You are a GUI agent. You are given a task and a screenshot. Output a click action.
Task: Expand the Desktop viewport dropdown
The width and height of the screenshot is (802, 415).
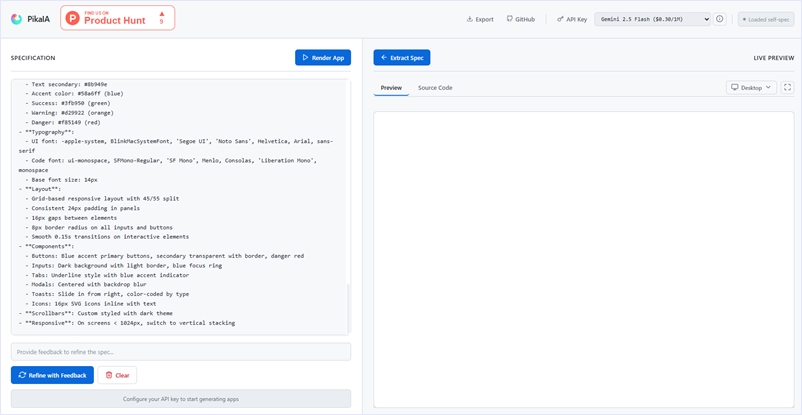(x=751, y=88)
